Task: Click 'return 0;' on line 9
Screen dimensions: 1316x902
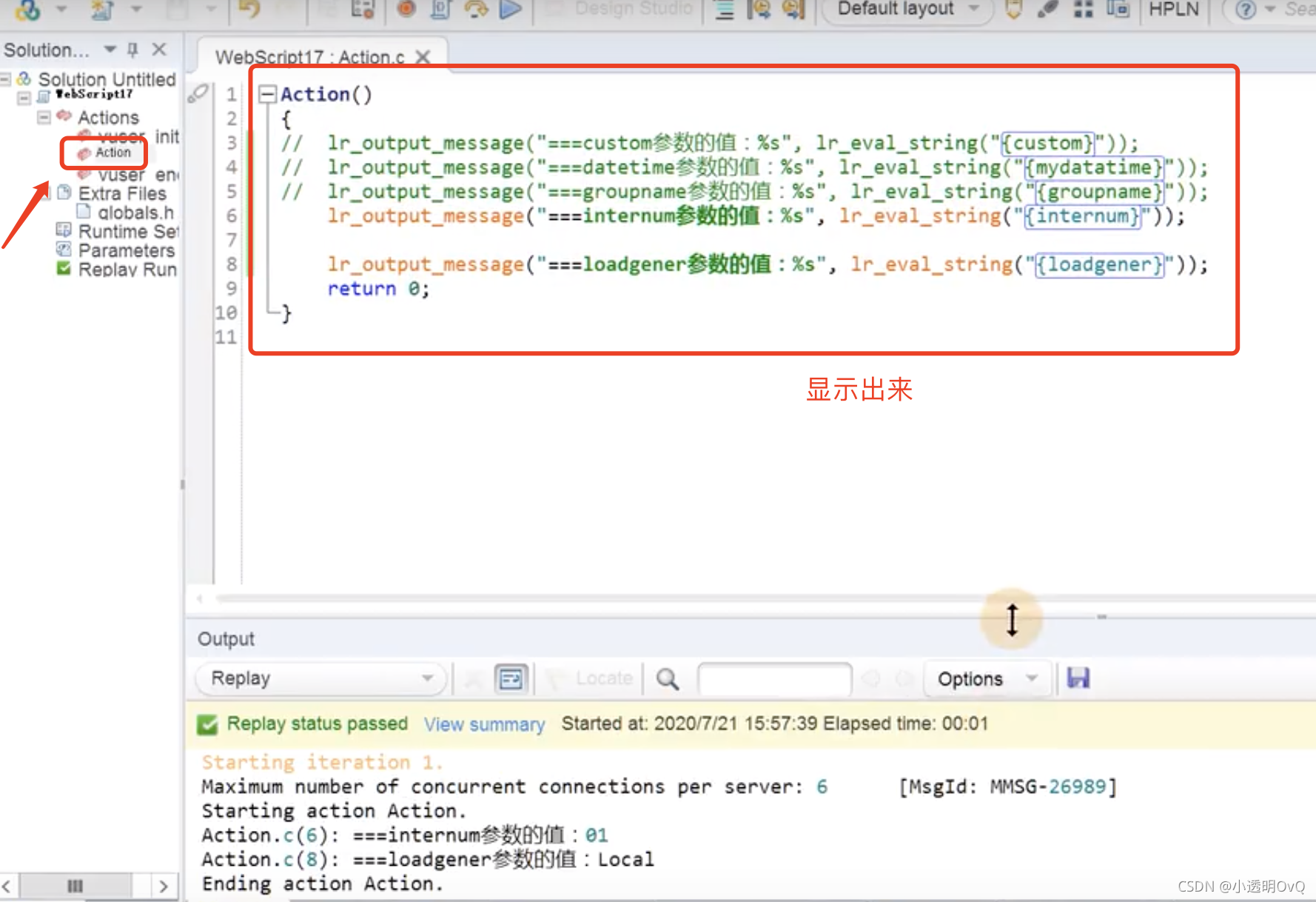Action: [377, 289]
